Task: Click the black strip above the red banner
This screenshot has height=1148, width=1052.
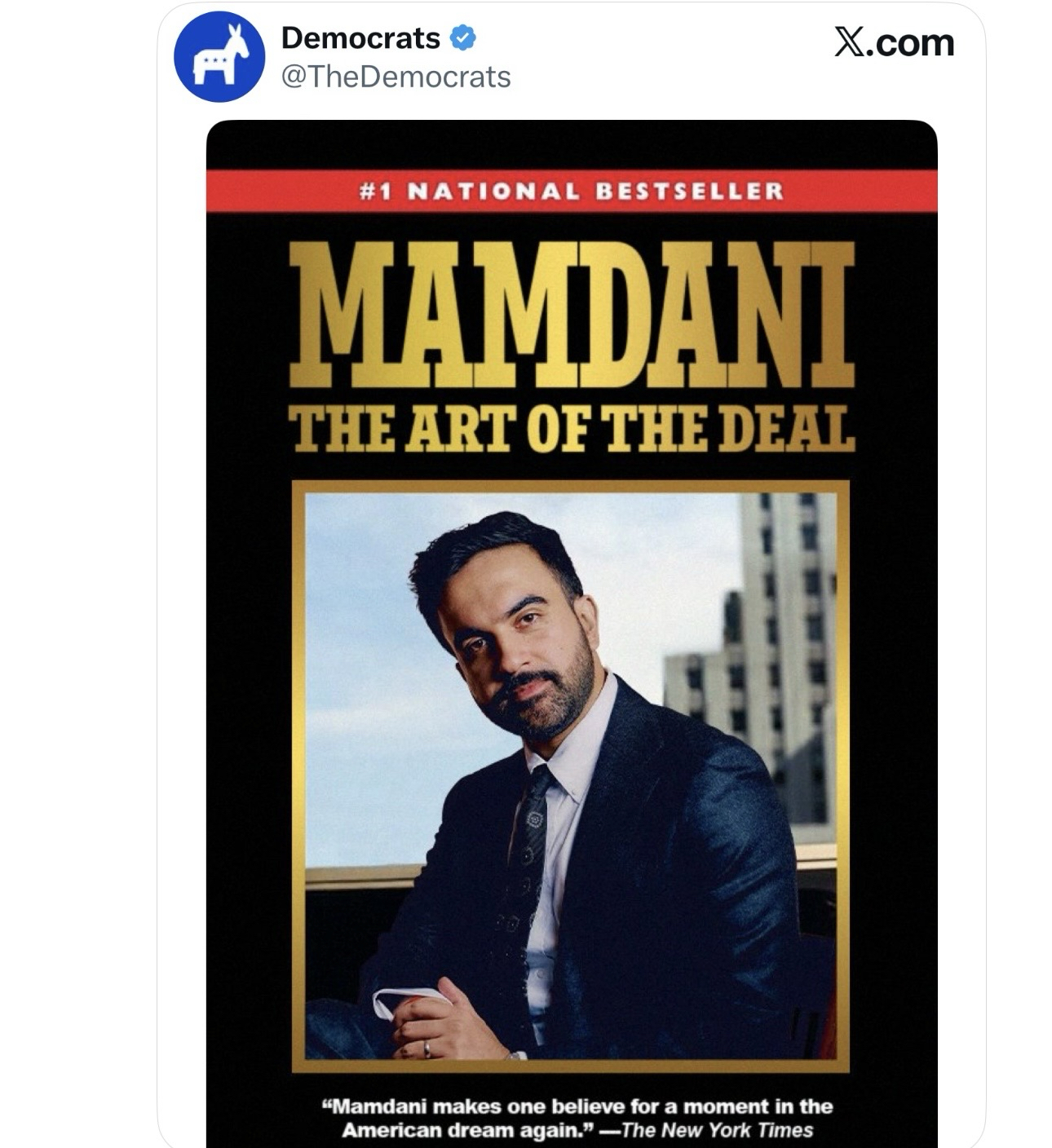Action: point(571,145)
